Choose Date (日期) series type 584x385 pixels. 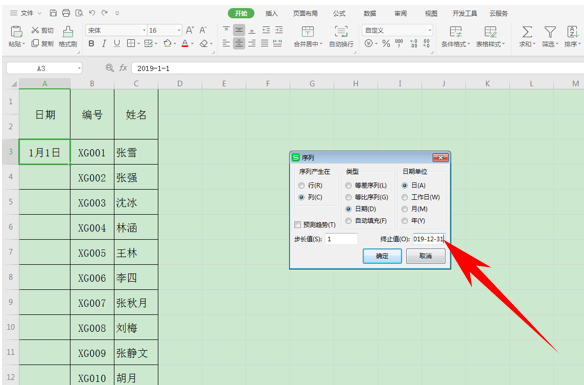pyautogui.click(x=348, y=209)
